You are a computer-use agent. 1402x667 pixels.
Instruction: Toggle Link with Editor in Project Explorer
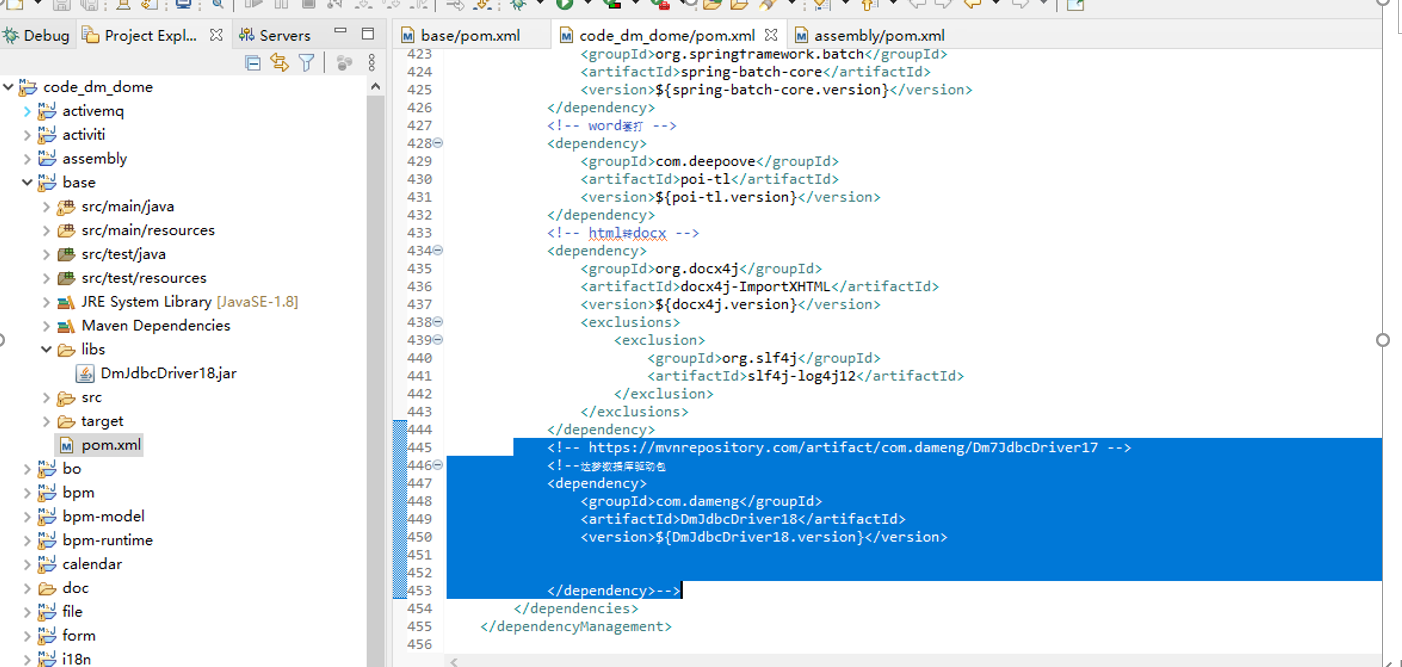[x=280, y=63]
